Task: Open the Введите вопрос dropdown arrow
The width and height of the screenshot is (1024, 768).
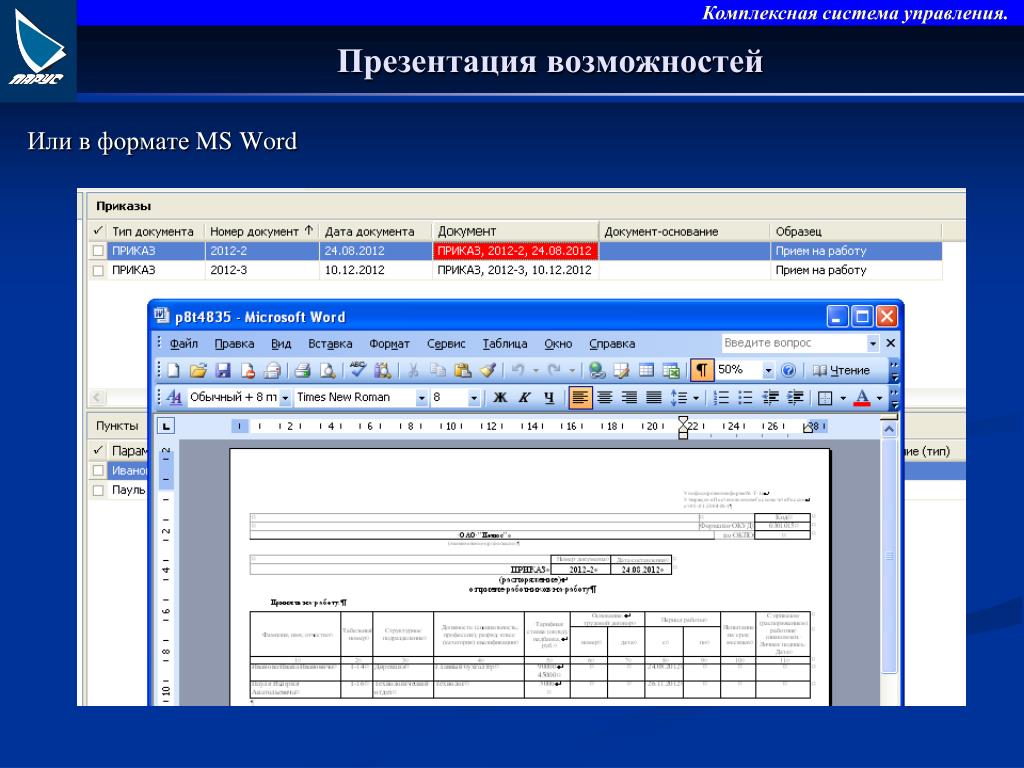Action: (x=872, y=343)
